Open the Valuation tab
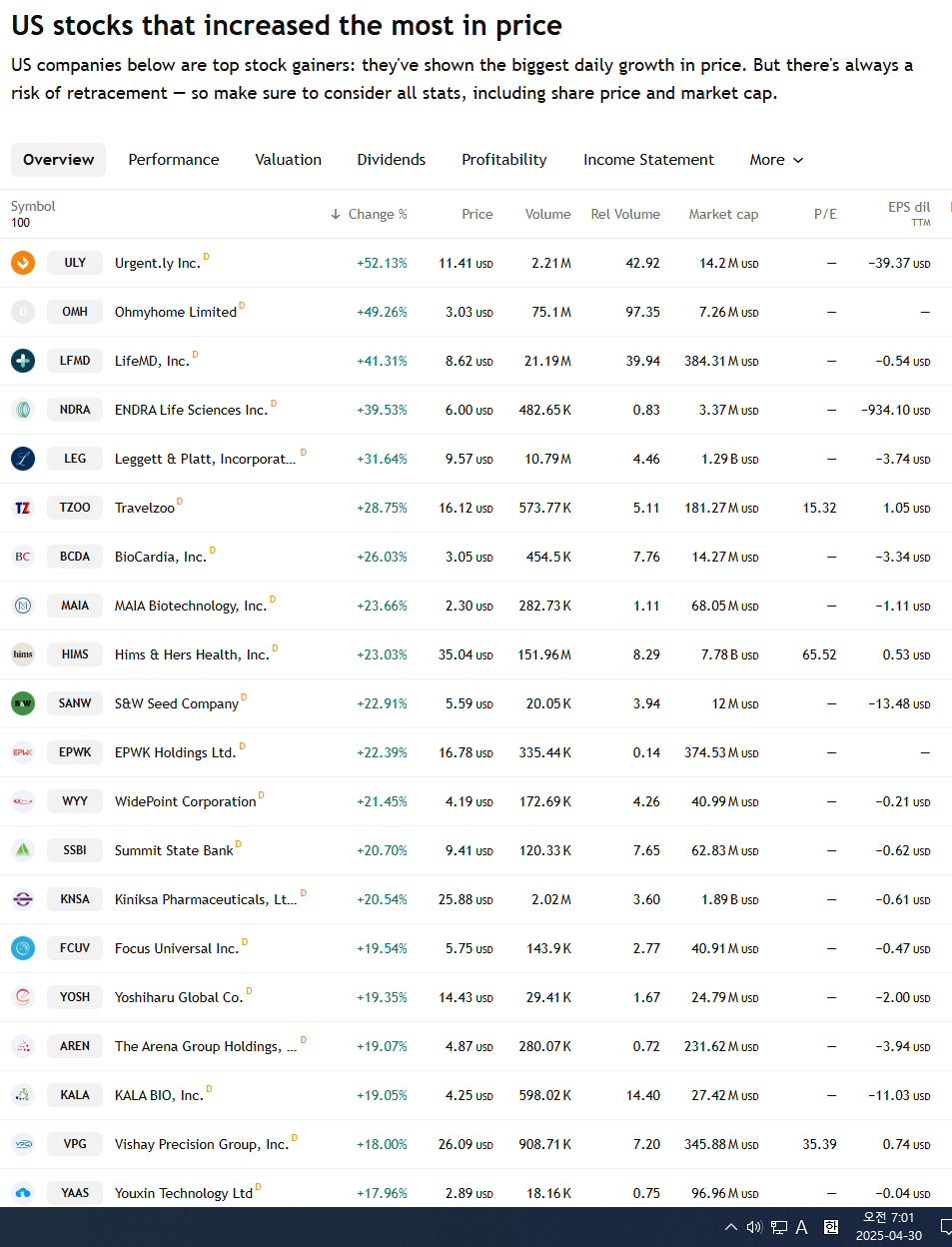952x1247 pixels. coord(289,160)
